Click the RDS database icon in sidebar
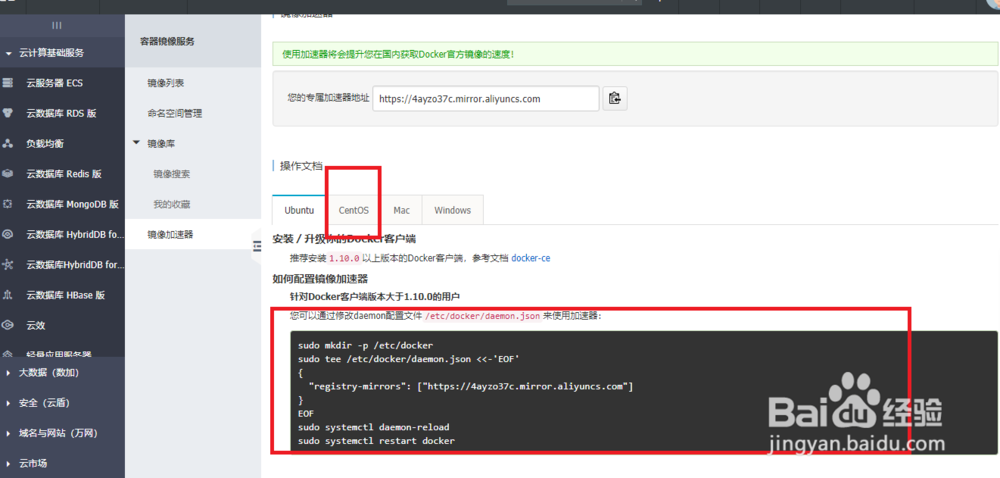 pos(8,113)
